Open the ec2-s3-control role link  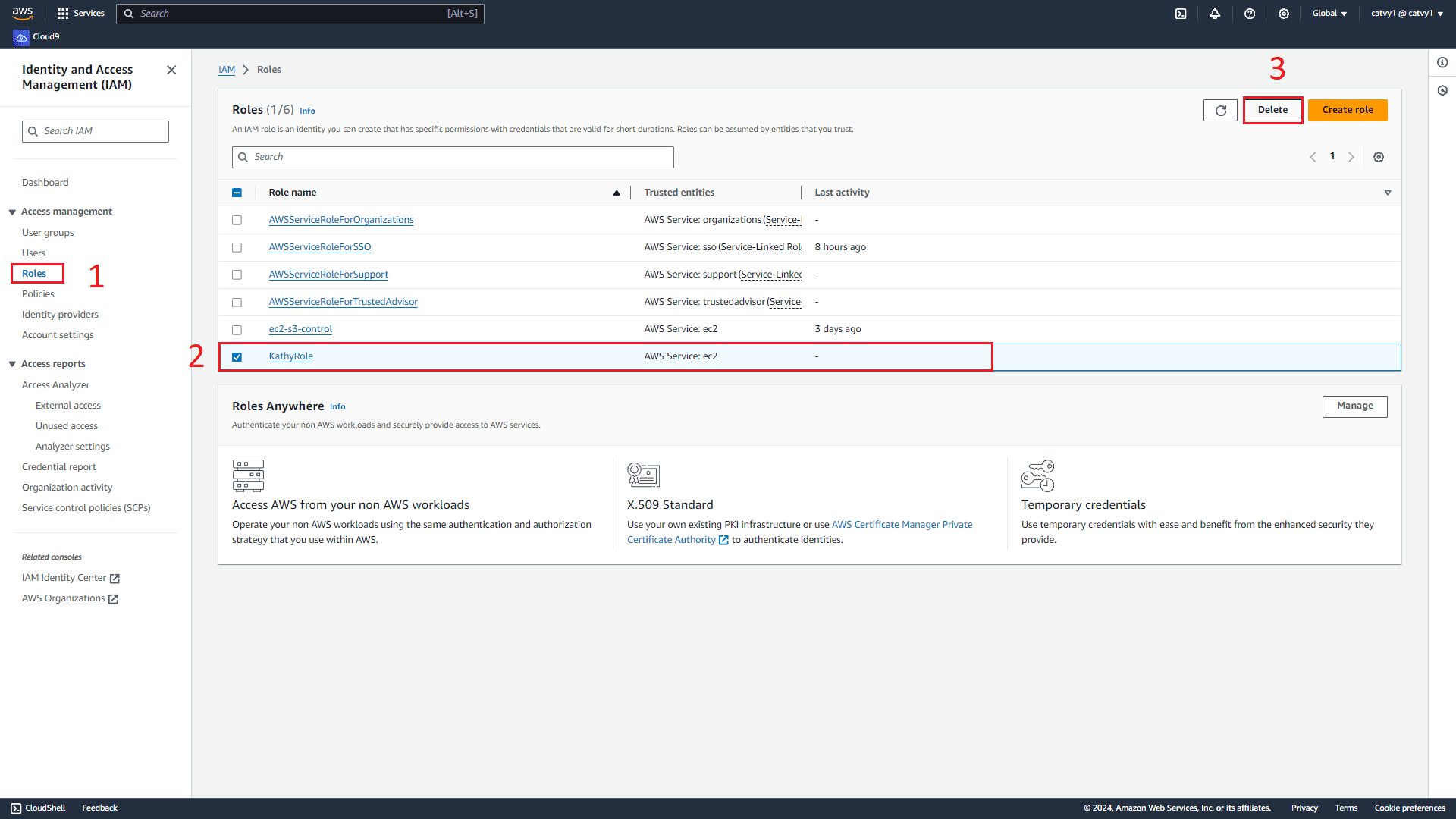tap(300, 329)
